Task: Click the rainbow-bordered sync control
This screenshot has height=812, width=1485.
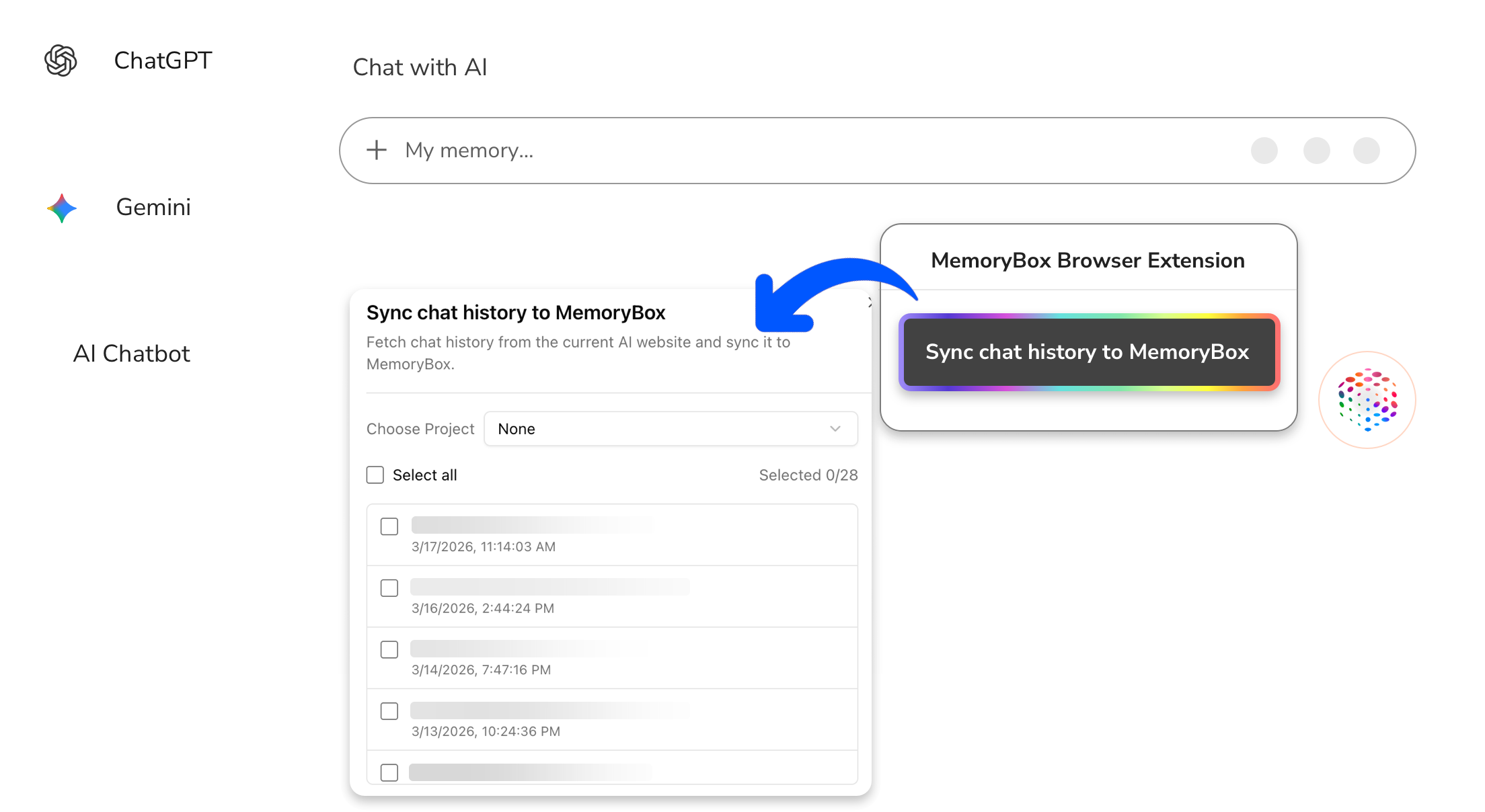Action: pos(1088,352)
